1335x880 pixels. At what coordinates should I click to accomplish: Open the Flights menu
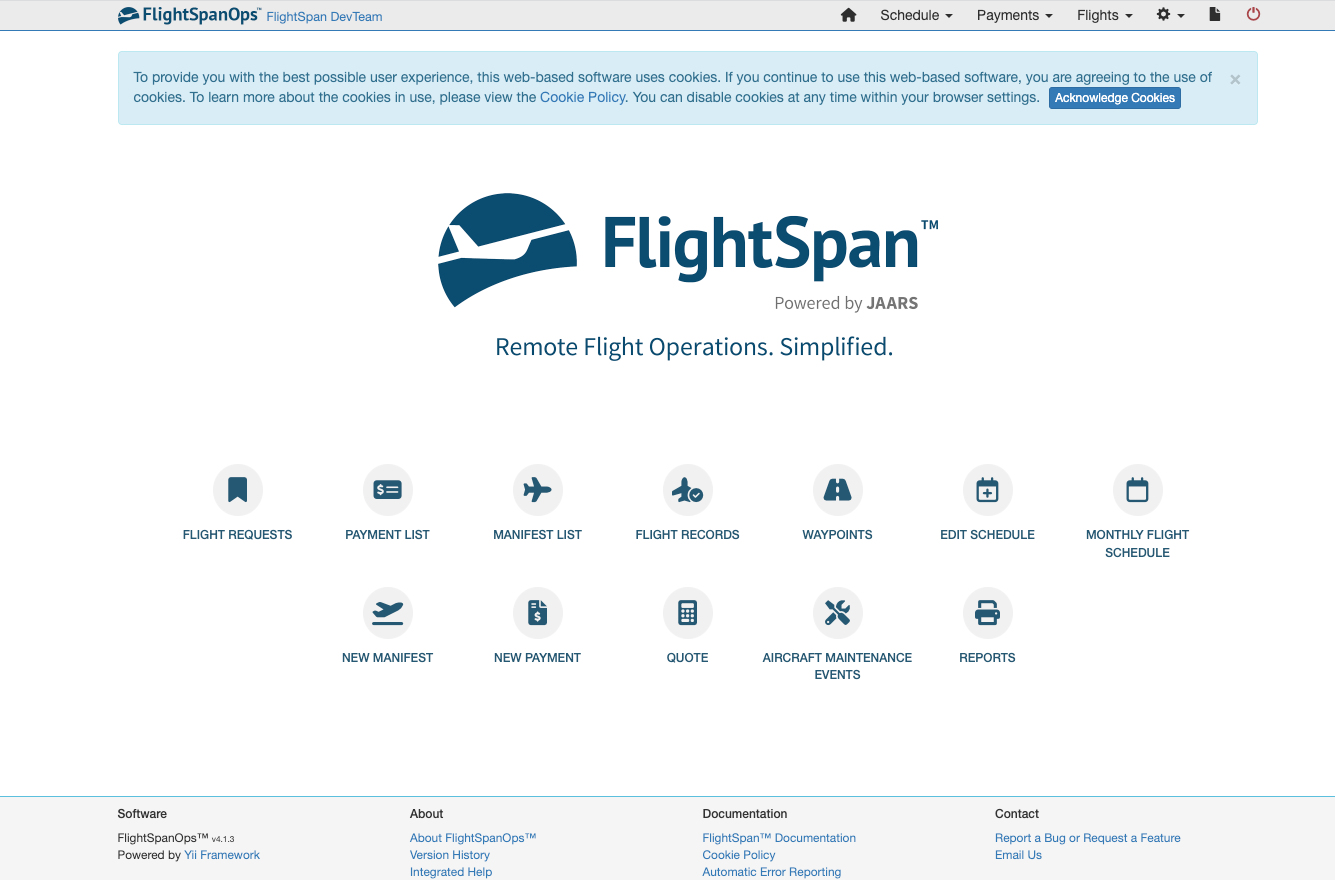(1103, 15)
